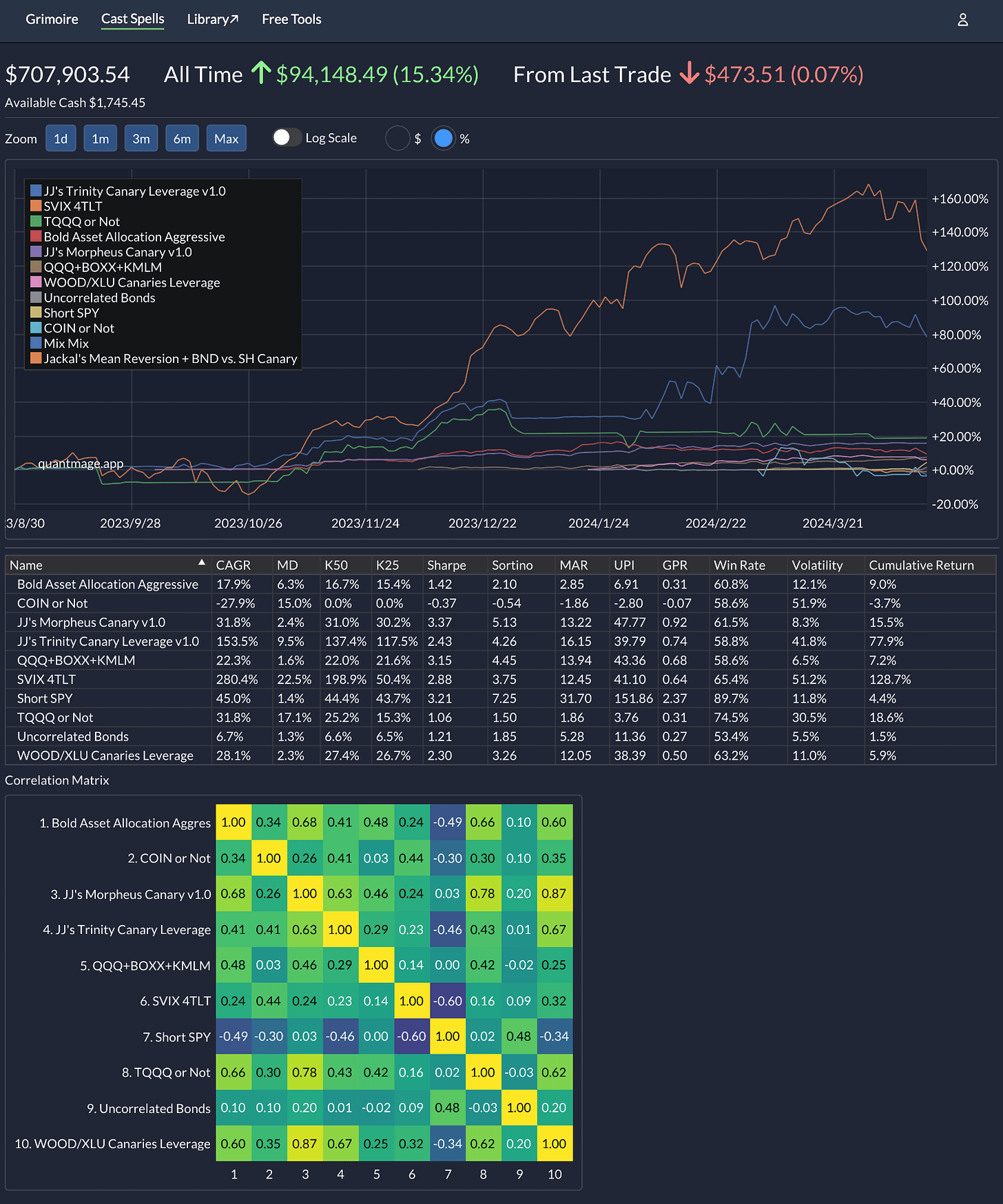Image resolution: width=1003 pixels, height=1204 pixels.
Task: Click the Library external link arrow icon
Action: point(234,19)
